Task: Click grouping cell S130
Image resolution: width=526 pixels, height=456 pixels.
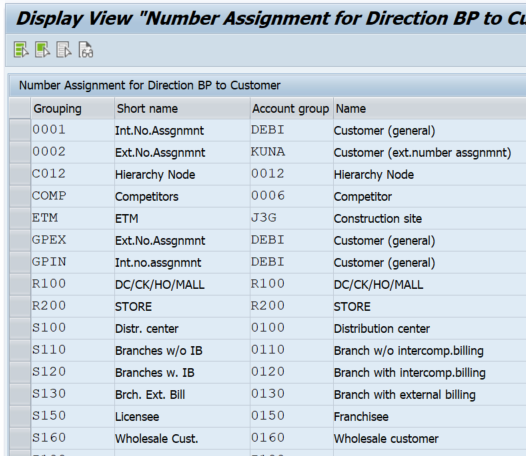Action: tap(72, 394)
